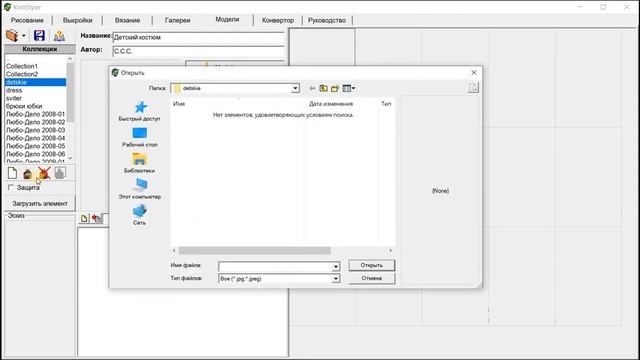Click the small new-page icon above the sketch area
The width and height of the screenshot is (640, 360).
84,218
